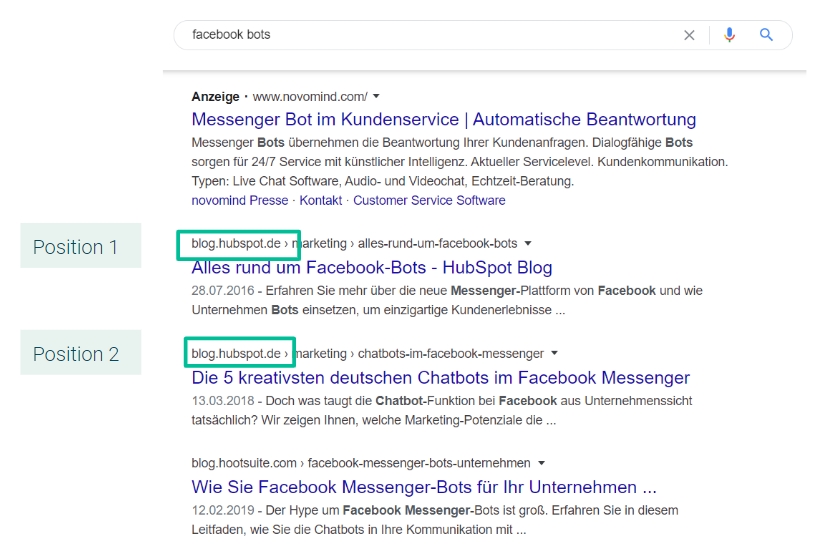Open the ad 'Messenger Bot im Kundenservice' title

(444, 119)
